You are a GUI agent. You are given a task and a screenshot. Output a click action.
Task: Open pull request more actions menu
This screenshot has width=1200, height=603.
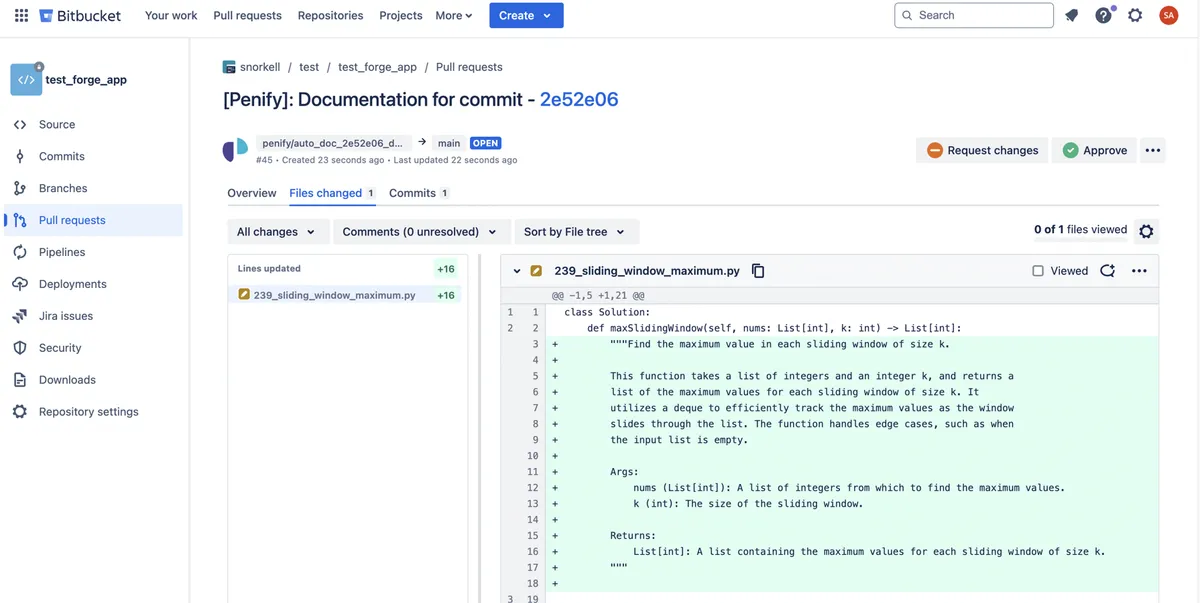[1153, 151]
